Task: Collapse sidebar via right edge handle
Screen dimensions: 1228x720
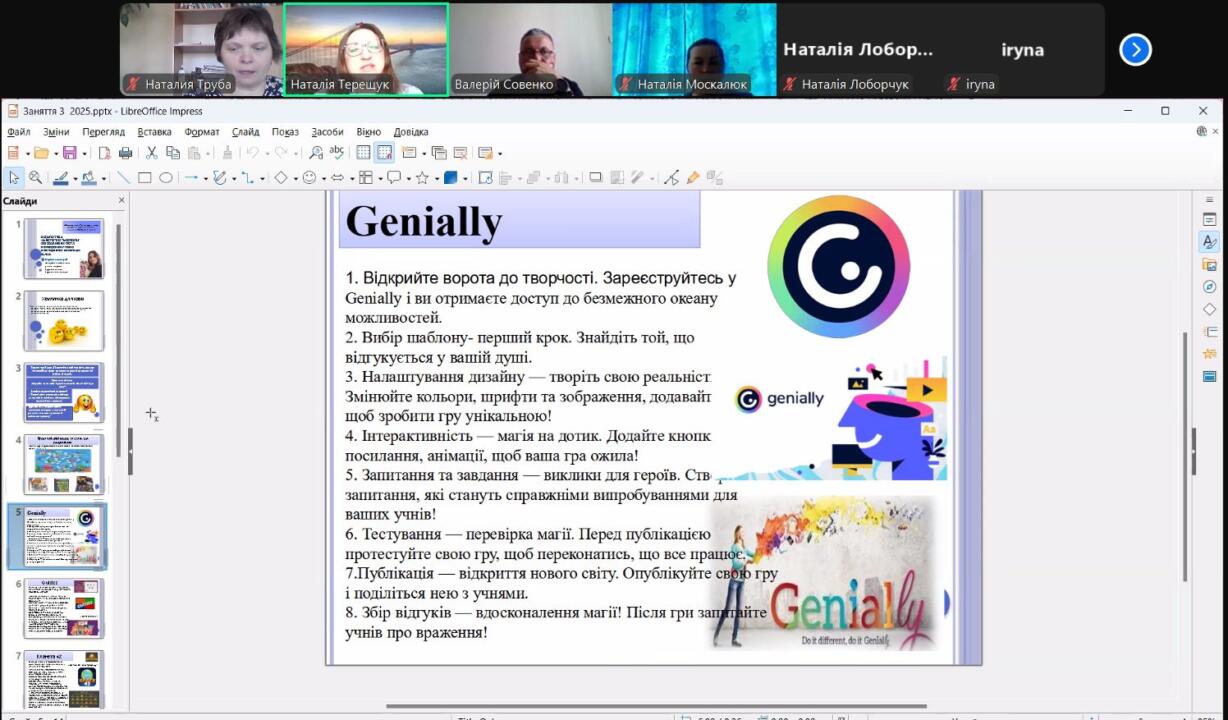Action: click(x=1192, y=451)
